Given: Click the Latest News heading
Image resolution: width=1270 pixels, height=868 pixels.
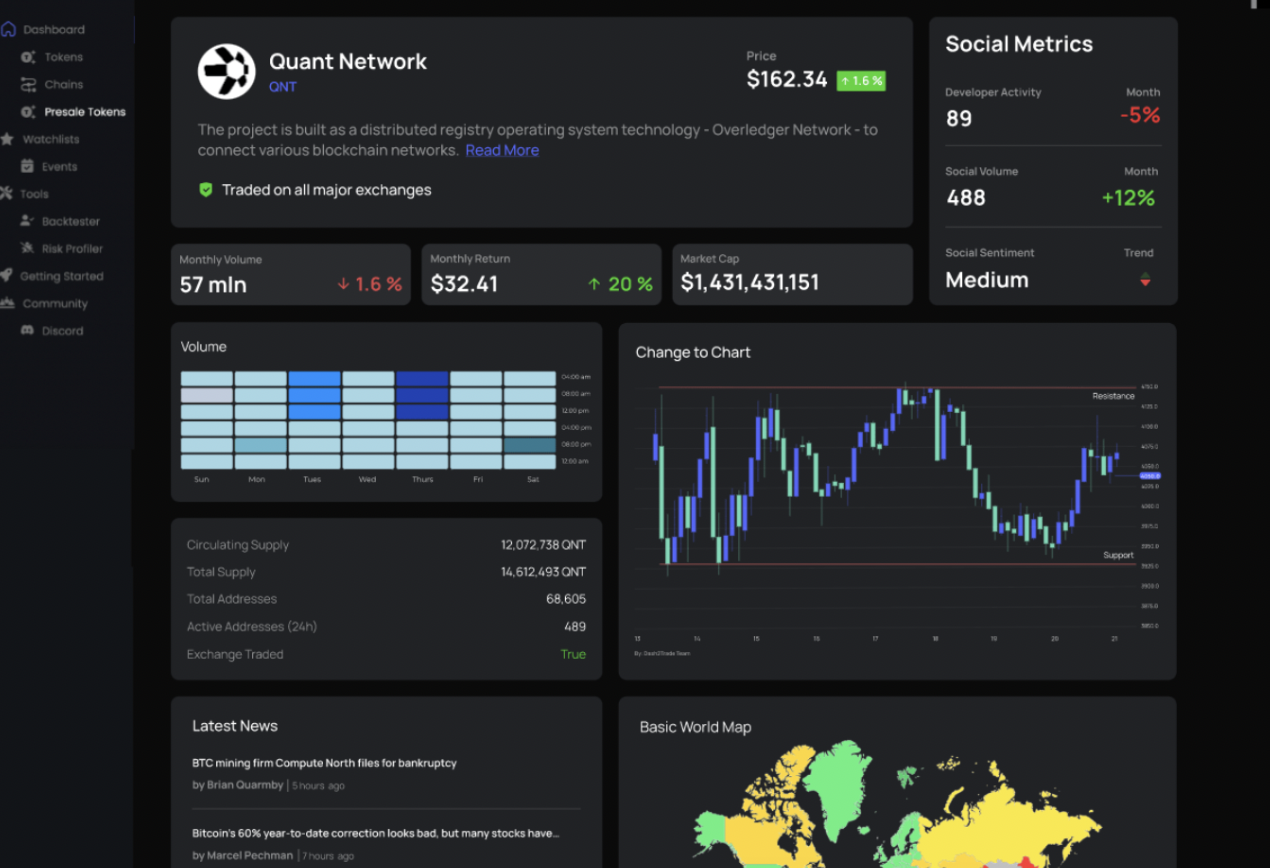Looking at the screenshot, I should click(235, 726).
